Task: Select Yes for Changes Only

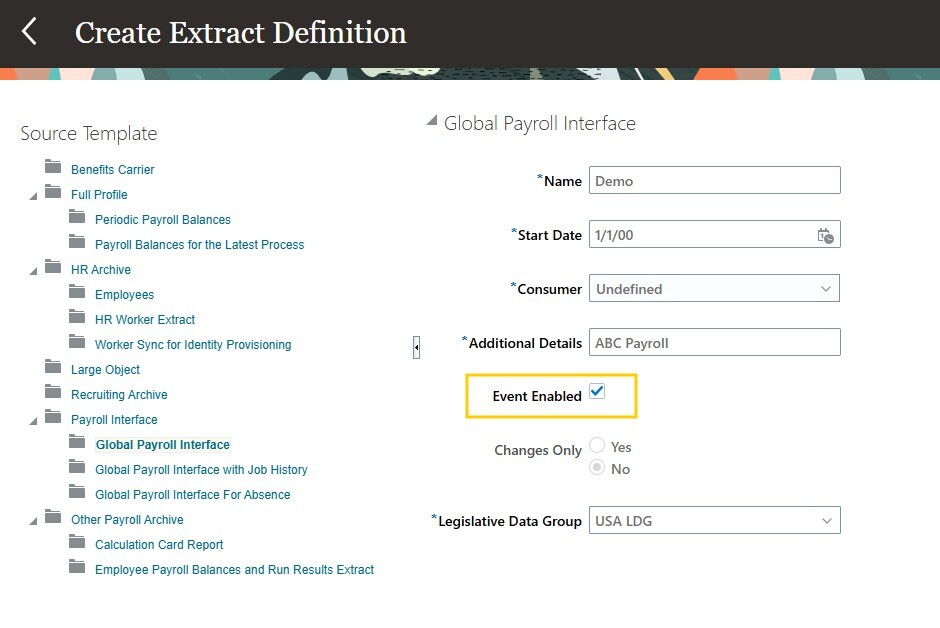Action: pos(597,445)
